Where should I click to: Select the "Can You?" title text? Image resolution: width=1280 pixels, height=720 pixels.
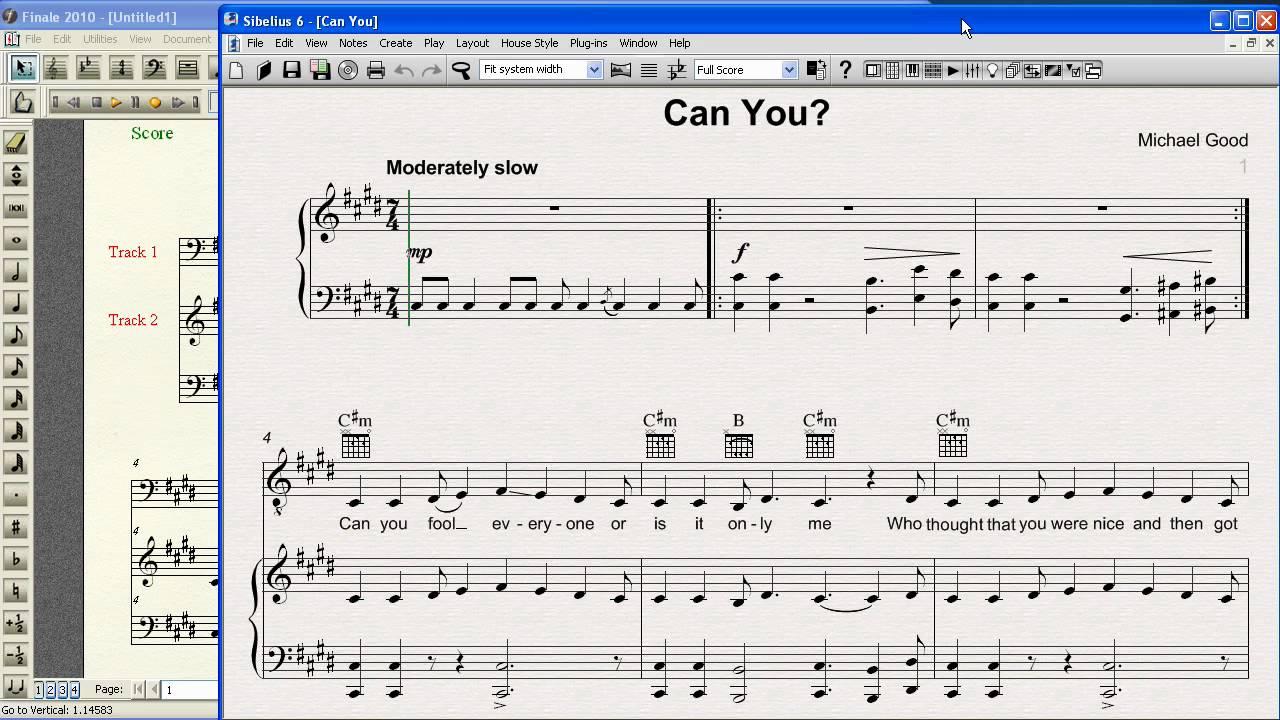(747, 113)
